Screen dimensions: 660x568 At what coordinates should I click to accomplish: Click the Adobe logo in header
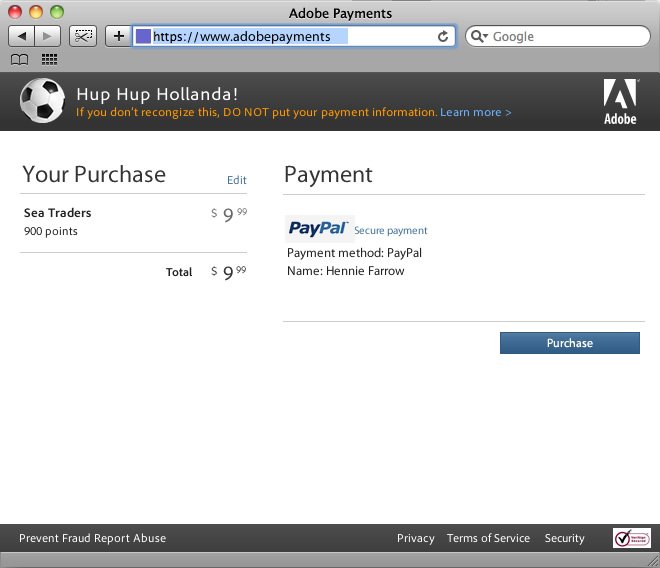coord(620,102)
